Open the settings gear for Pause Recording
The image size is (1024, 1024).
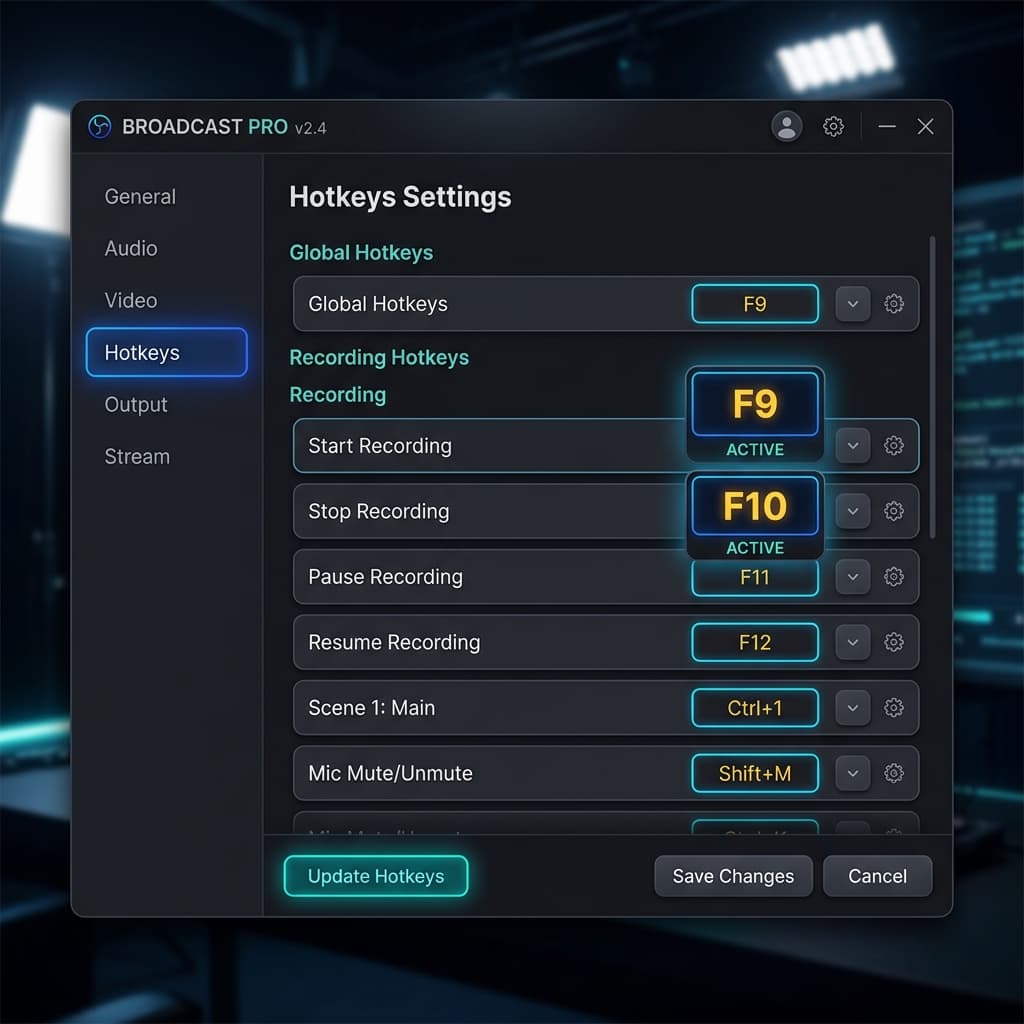click(895, 577)
